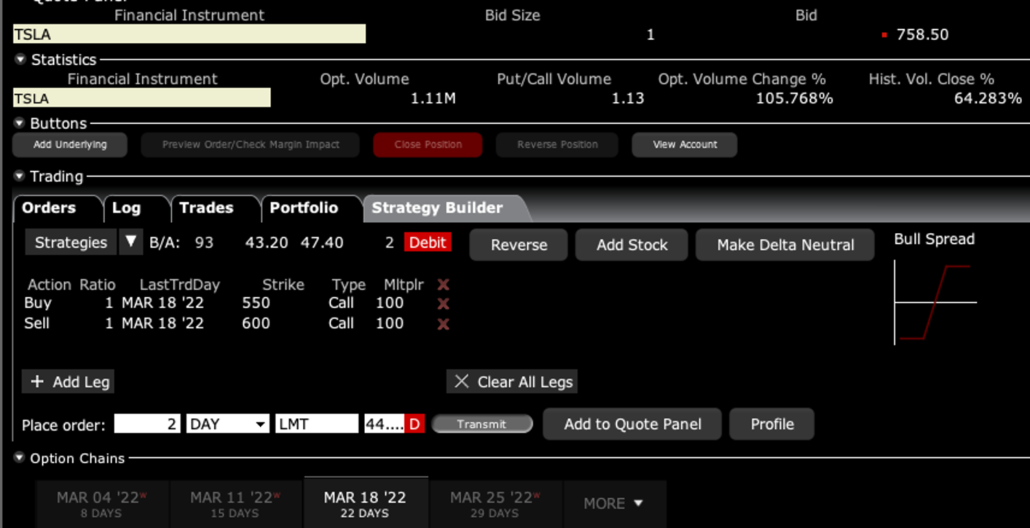Switch to the Trades tab
The image size is (1030, 528).
pyautogui.click(x=206, y=208)
